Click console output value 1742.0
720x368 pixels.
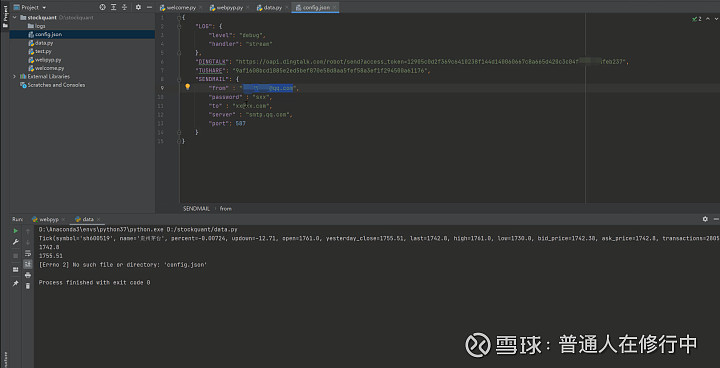click(49, 247)
